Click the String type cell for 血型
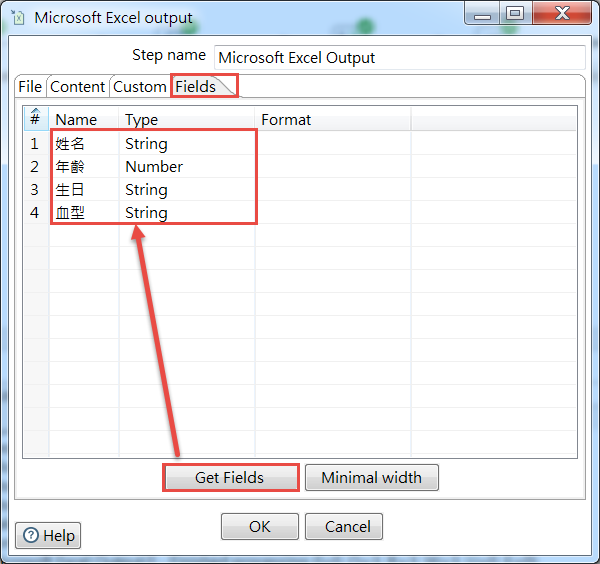The image size is (600, 564). (187, 213)
